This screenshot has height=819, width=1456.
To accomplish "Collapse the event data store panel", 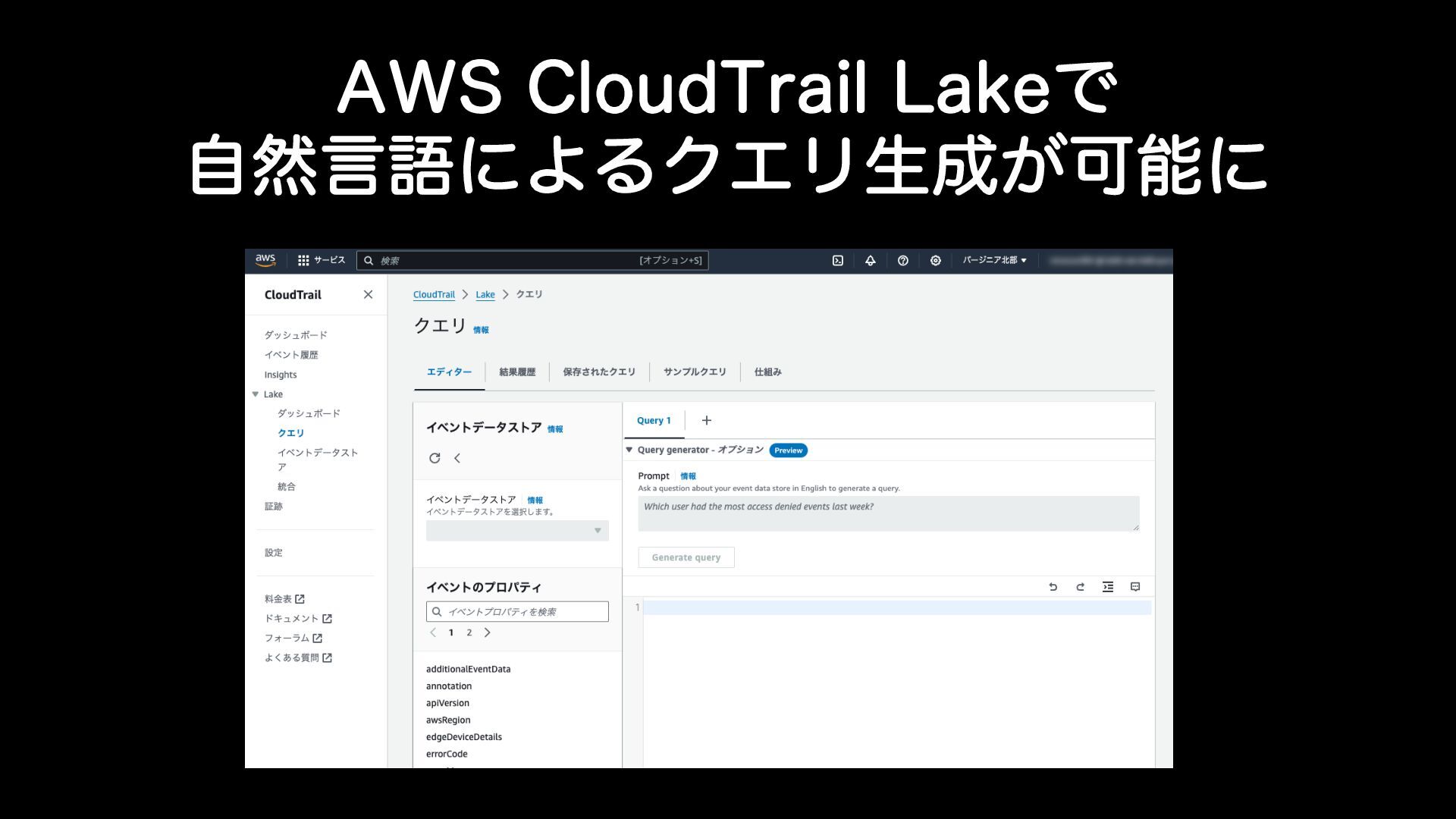I will (x=457, y=458).
